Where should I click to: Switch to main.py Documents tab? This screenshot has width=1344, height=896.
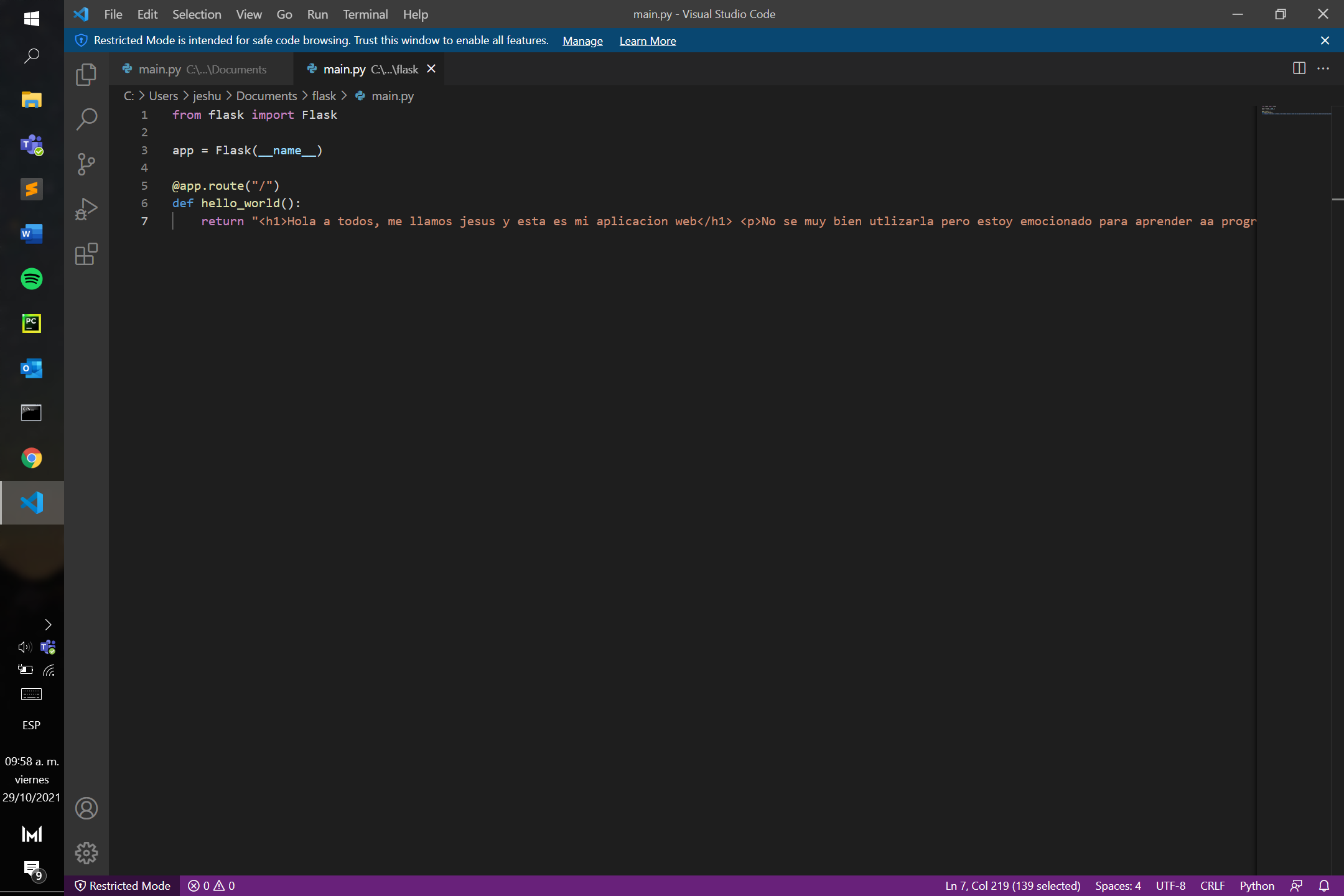pos(202,69)
